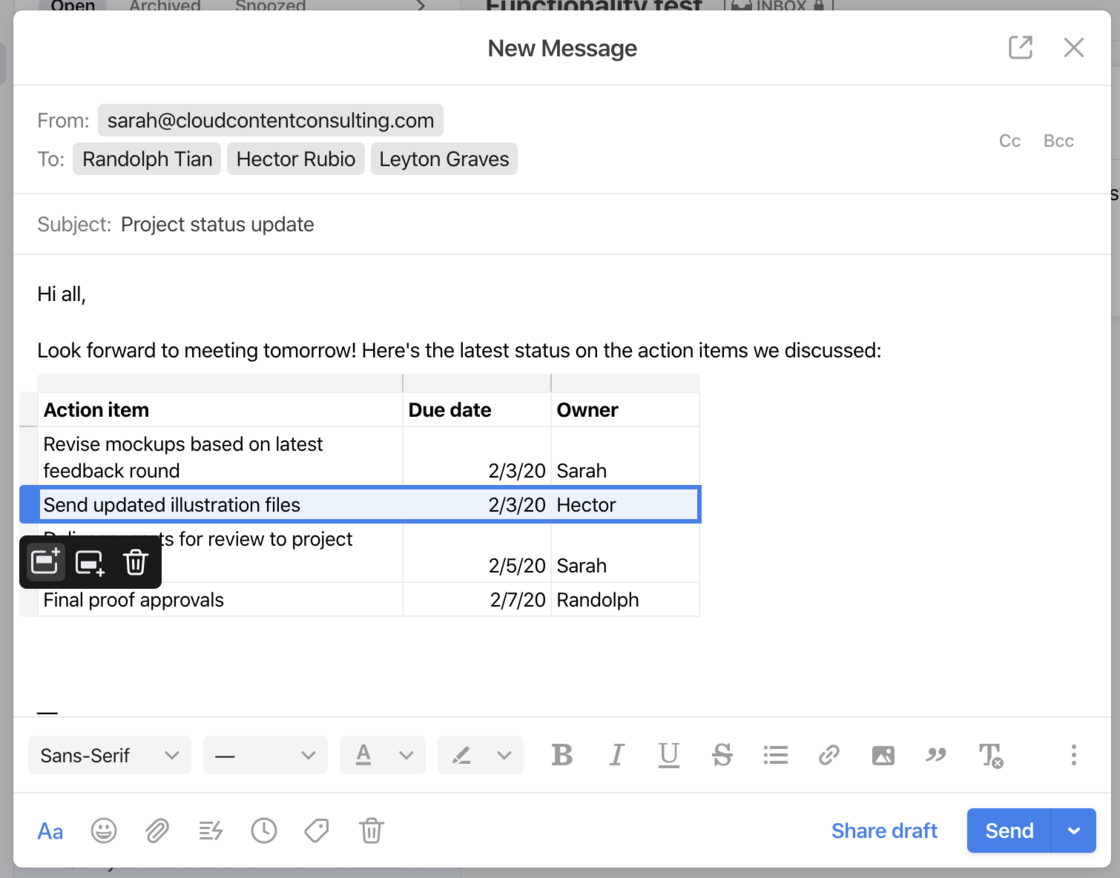Toggle the bulleted list
Image resolution: width=1120 pixels, height=878 pixels.
tap(775, 755)
